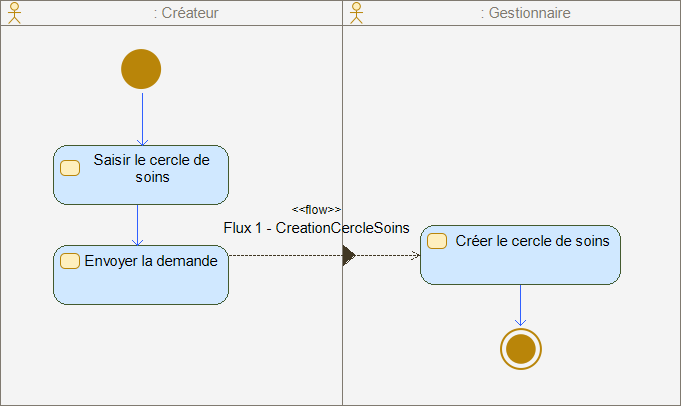The width and height of the screenshot is (681, 406).
Task: Select the "Envoyer la demande" action text
Action: [x=150, y=260]
